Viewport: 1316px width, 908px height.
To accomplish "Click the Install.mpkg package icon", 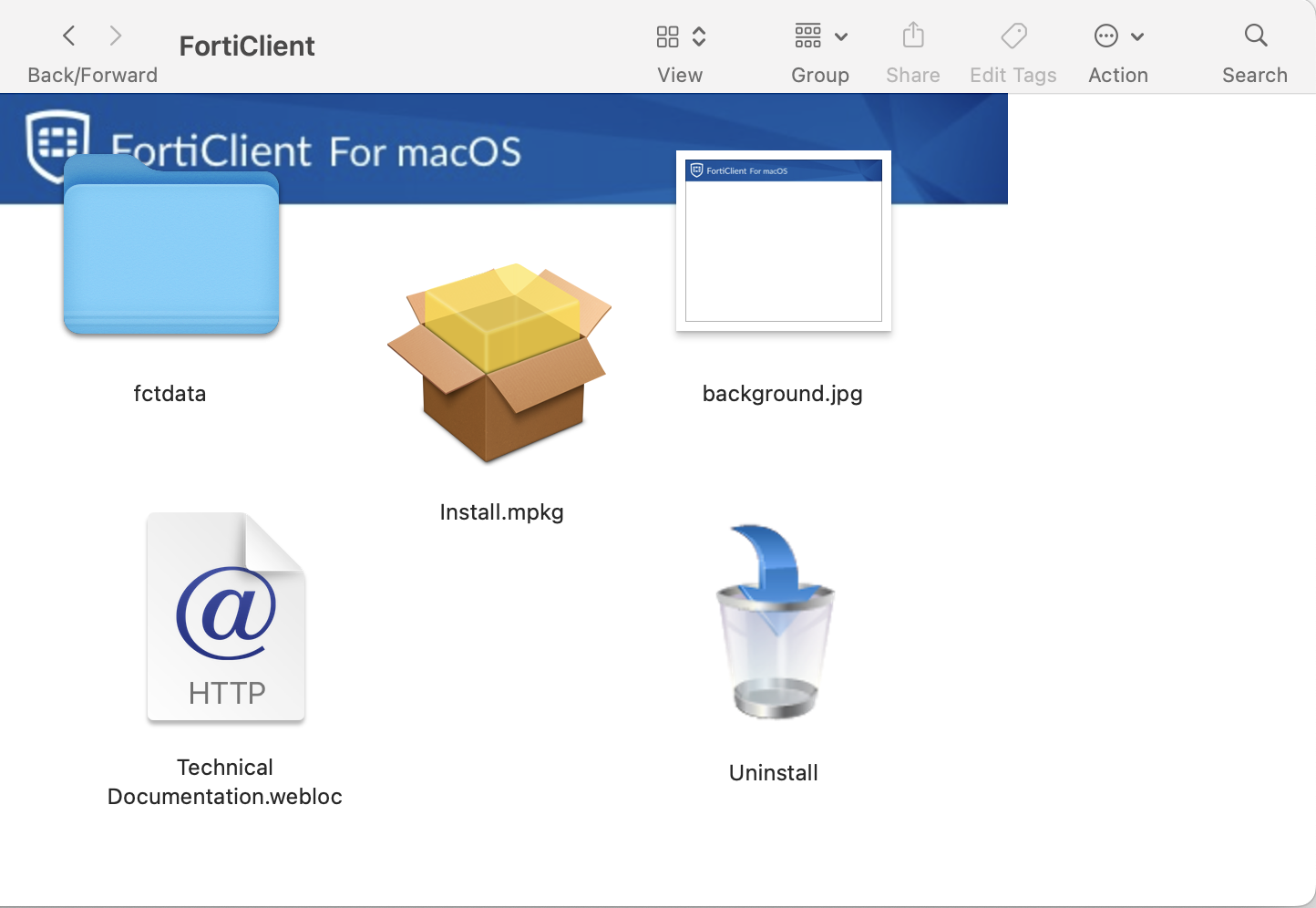I will point(499,362).
